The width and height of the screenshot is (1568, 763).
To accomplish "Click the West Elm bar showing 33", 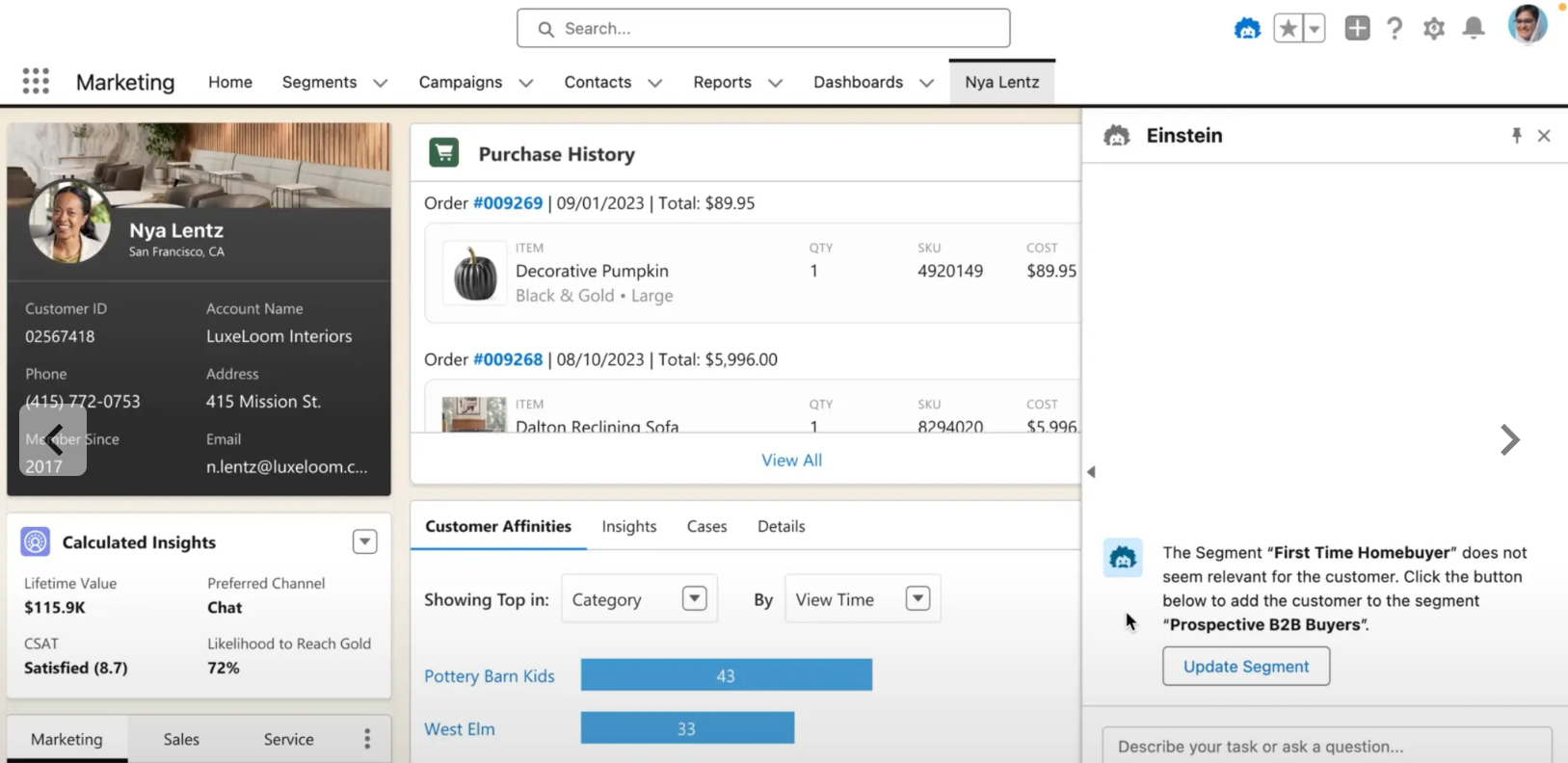I will point(687,728).
